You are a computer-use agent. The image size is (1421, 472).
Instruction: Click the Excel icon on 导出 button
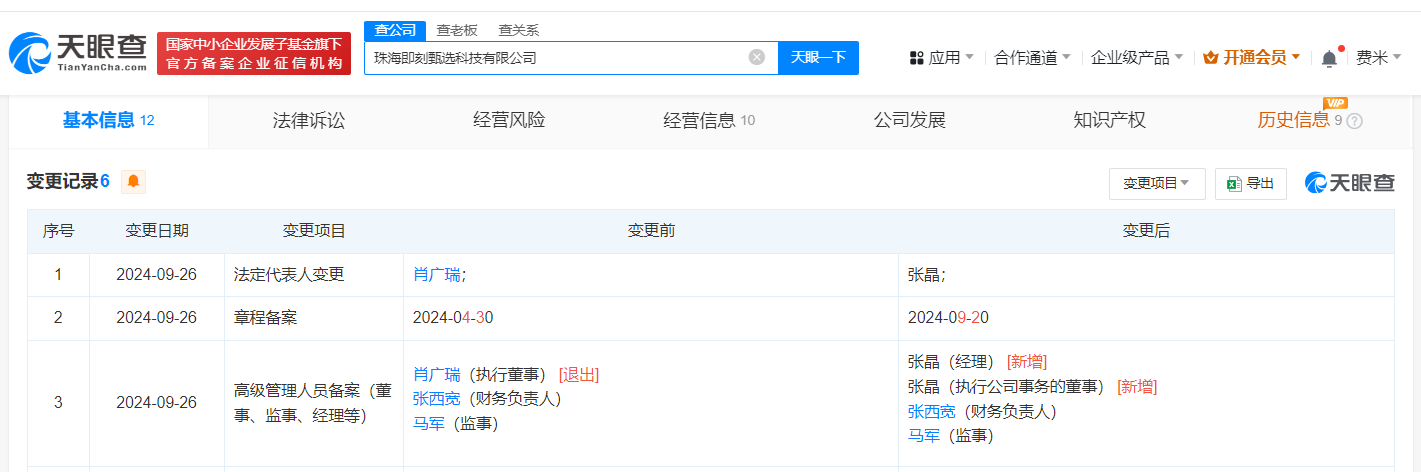(1234, 183)
